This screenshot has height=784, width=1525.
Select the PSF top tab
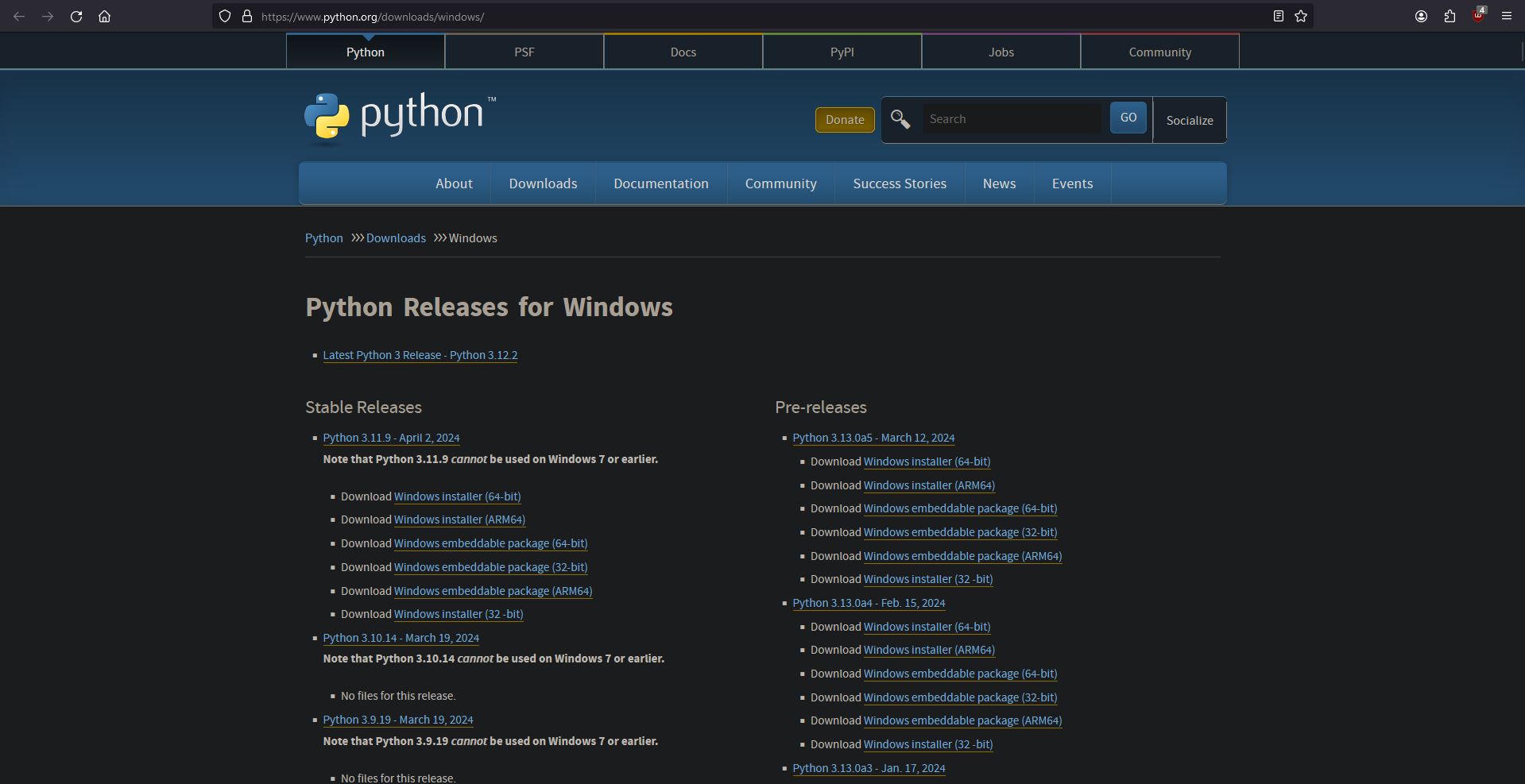[524, 52]
